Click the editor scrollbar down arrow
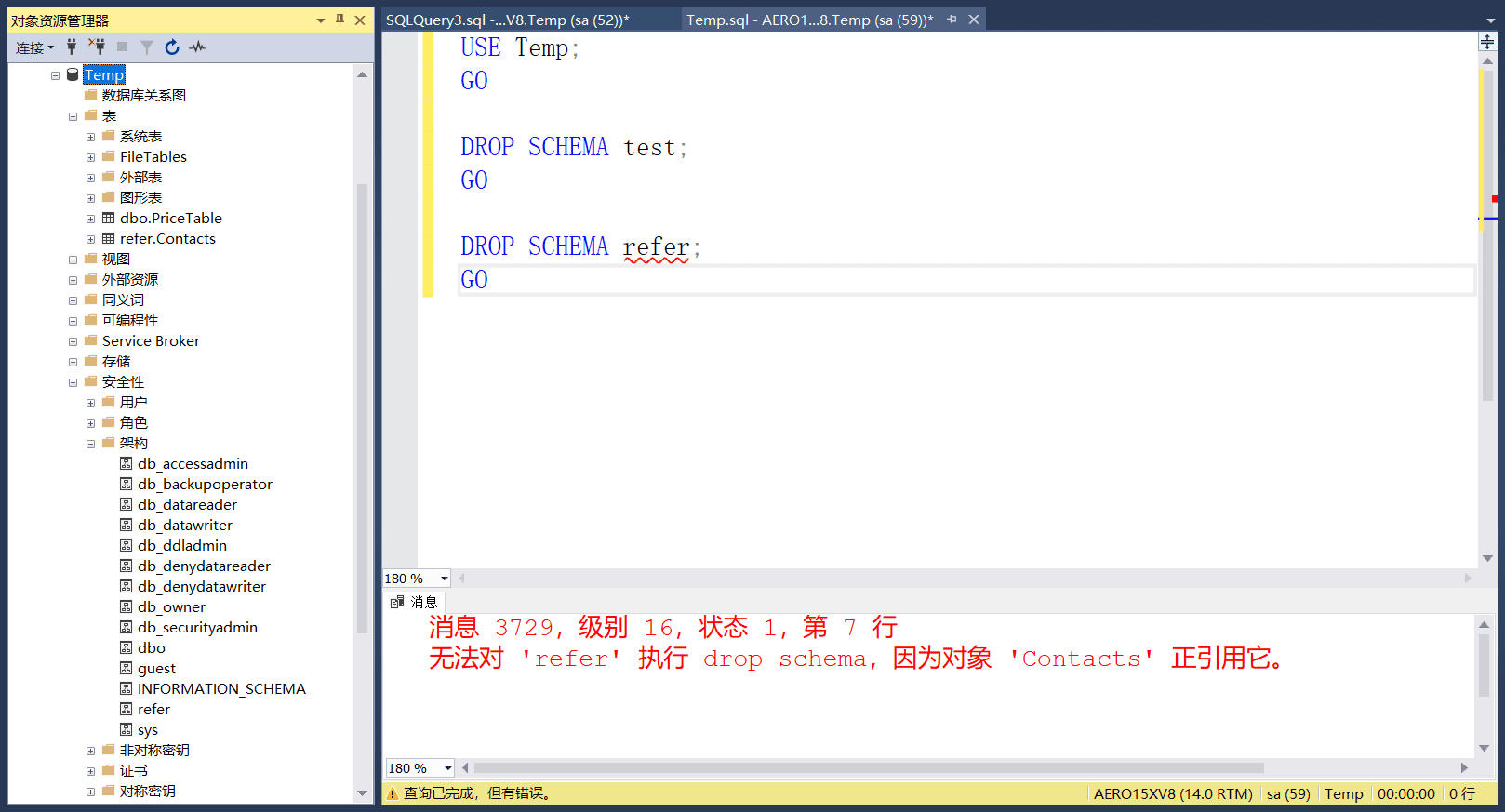The height and width of the screenshot is (812, 1505). point(1487,559)
